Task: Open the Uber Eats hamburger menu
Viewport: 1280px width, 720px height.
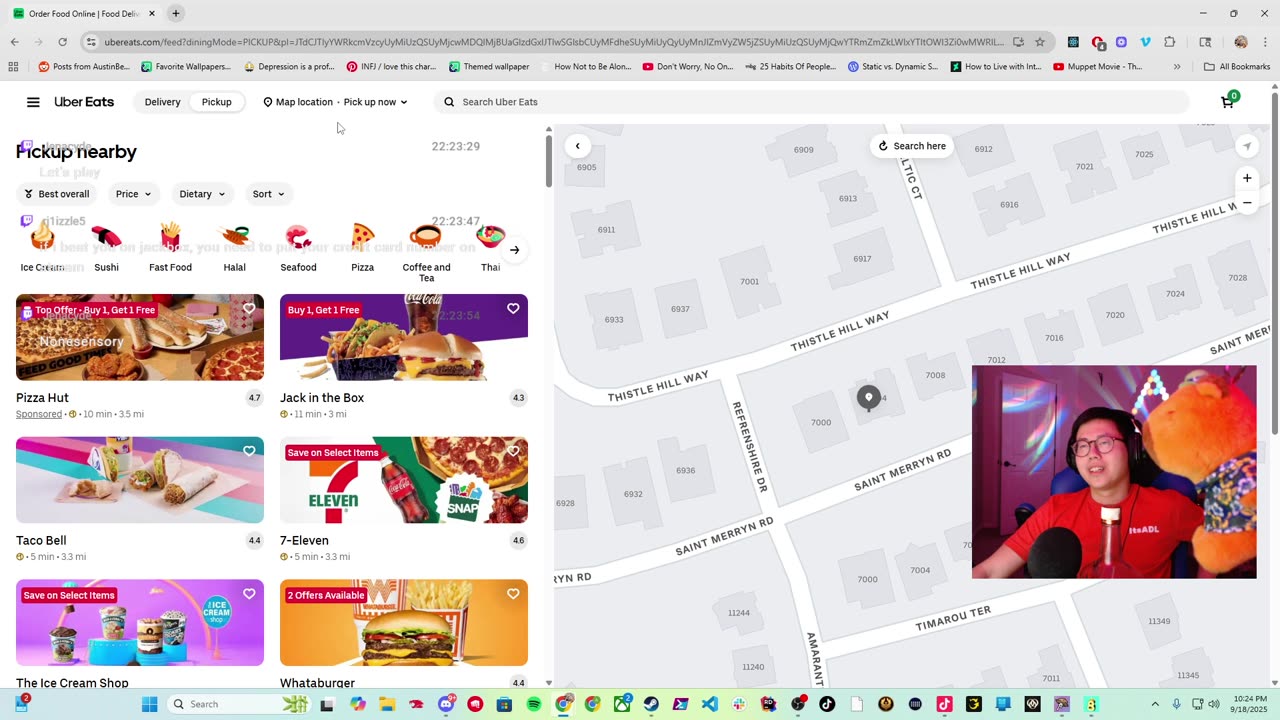Action: click(x=33, y=102)
